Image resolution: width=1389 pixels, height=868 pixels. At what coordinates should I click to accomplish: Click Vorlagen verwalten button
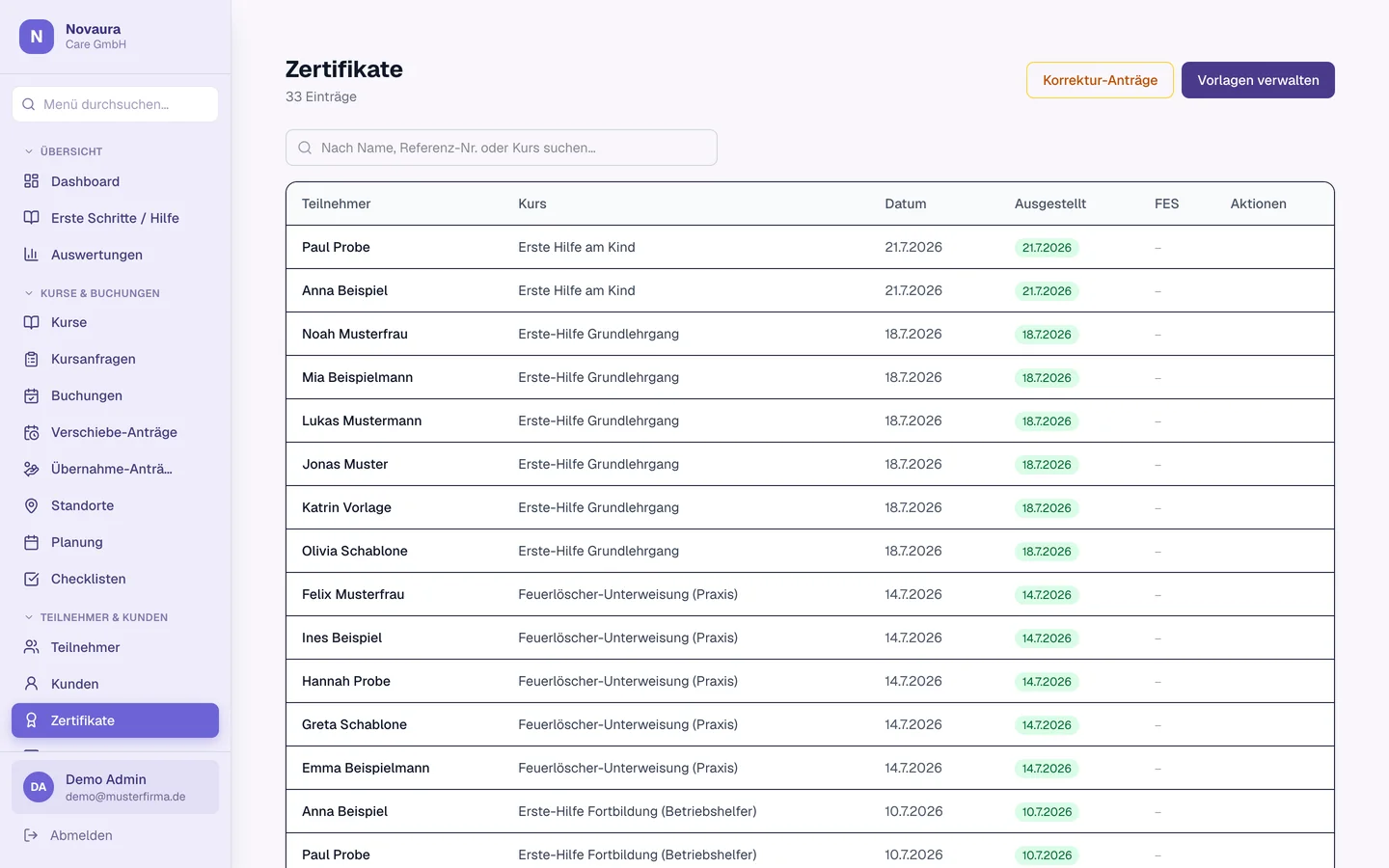pos(1258,80)
